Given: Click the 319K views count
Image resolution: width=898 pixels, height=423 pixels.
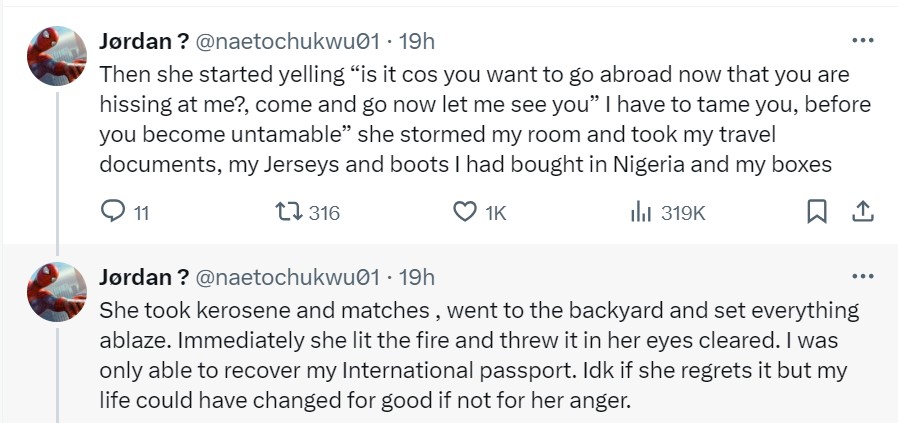Looking at the screenshot, I should [683, 213].
